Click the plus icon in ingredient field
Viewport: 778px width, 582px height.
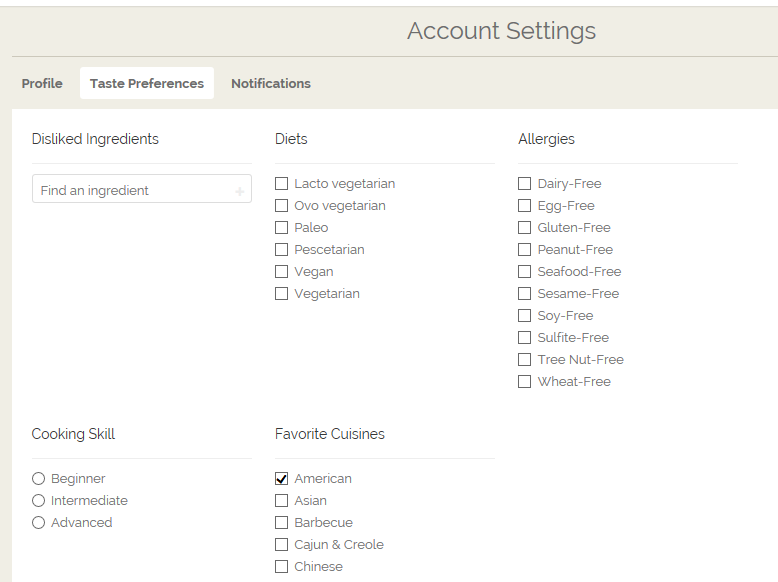239,190
